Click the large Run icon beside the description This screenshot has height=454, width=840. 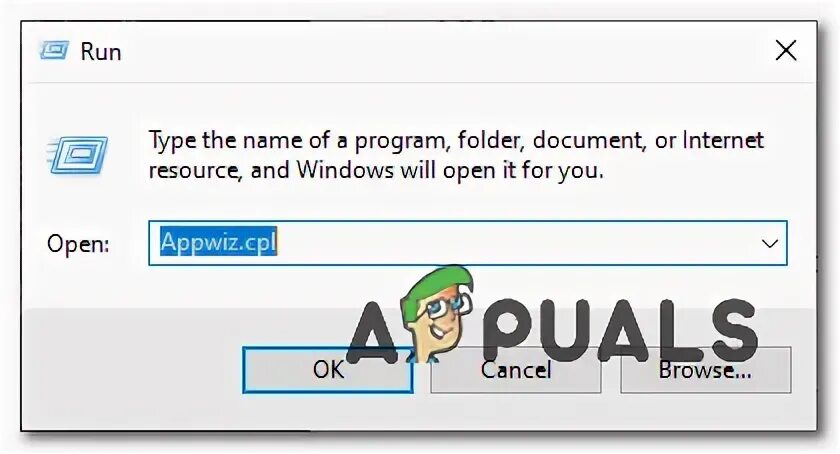77,155
